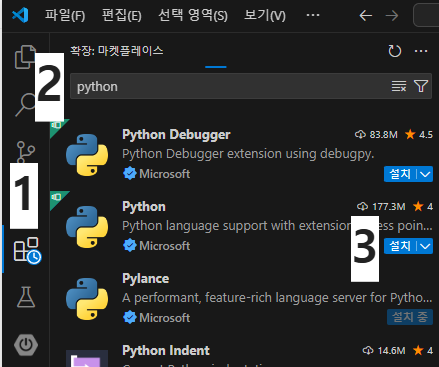439x367 pixels.
Task: Click Pylance 설치 중 status button
Action: [410, 317]
